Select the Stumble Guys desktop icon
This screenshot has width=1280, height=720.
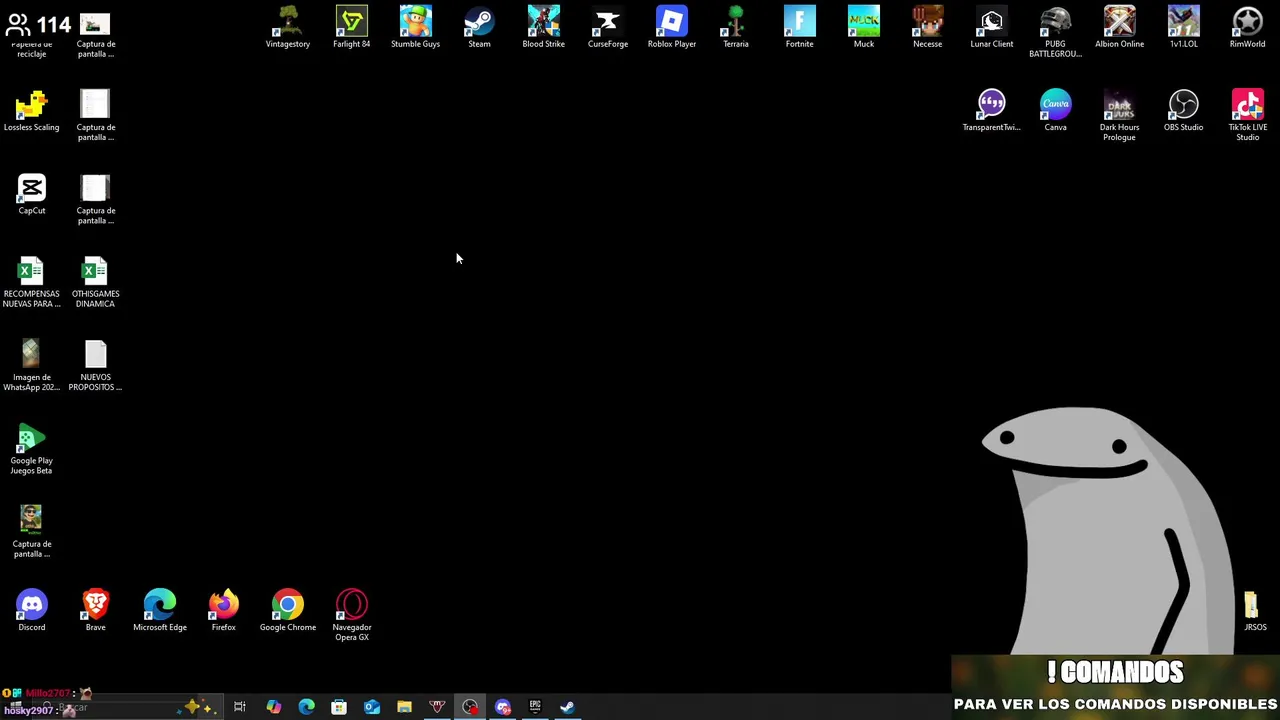click(x=416, y=27)
